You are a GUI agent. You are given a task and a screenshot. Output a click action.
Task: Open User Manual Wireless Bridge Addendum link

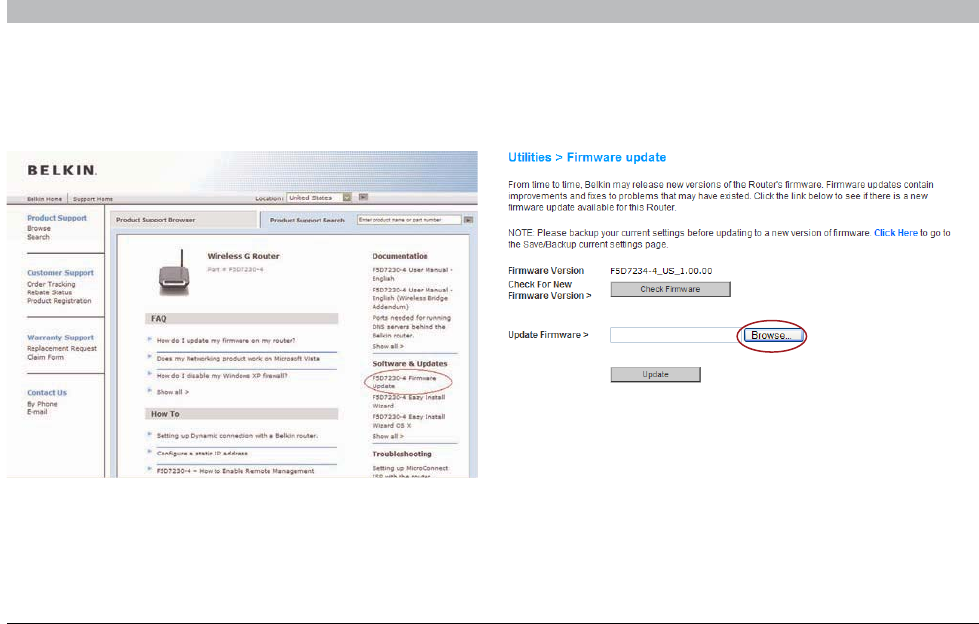412,299
